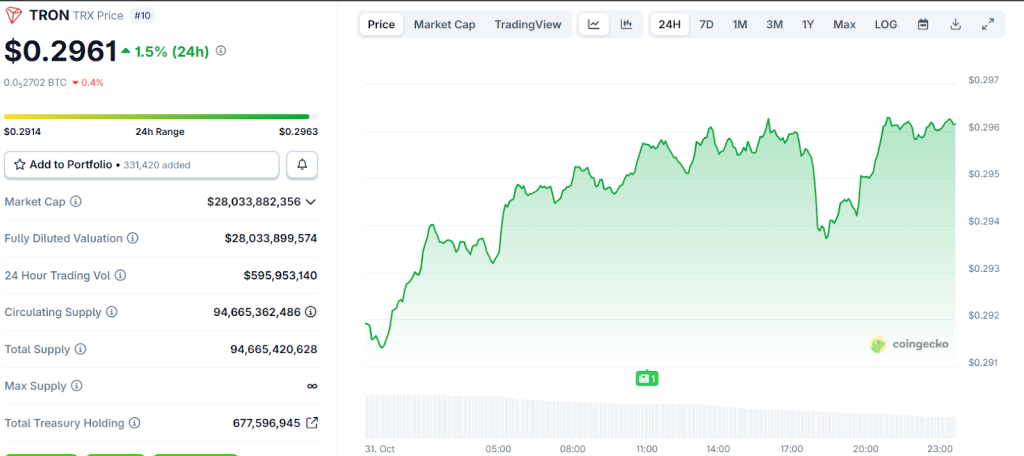Click the line chart view icon
The height and width of the screenshot is (456, 1024).
point(594,24)
